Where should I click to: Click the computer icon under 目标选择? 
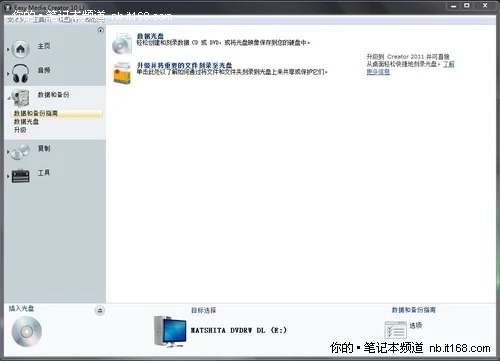pos(170,331)
